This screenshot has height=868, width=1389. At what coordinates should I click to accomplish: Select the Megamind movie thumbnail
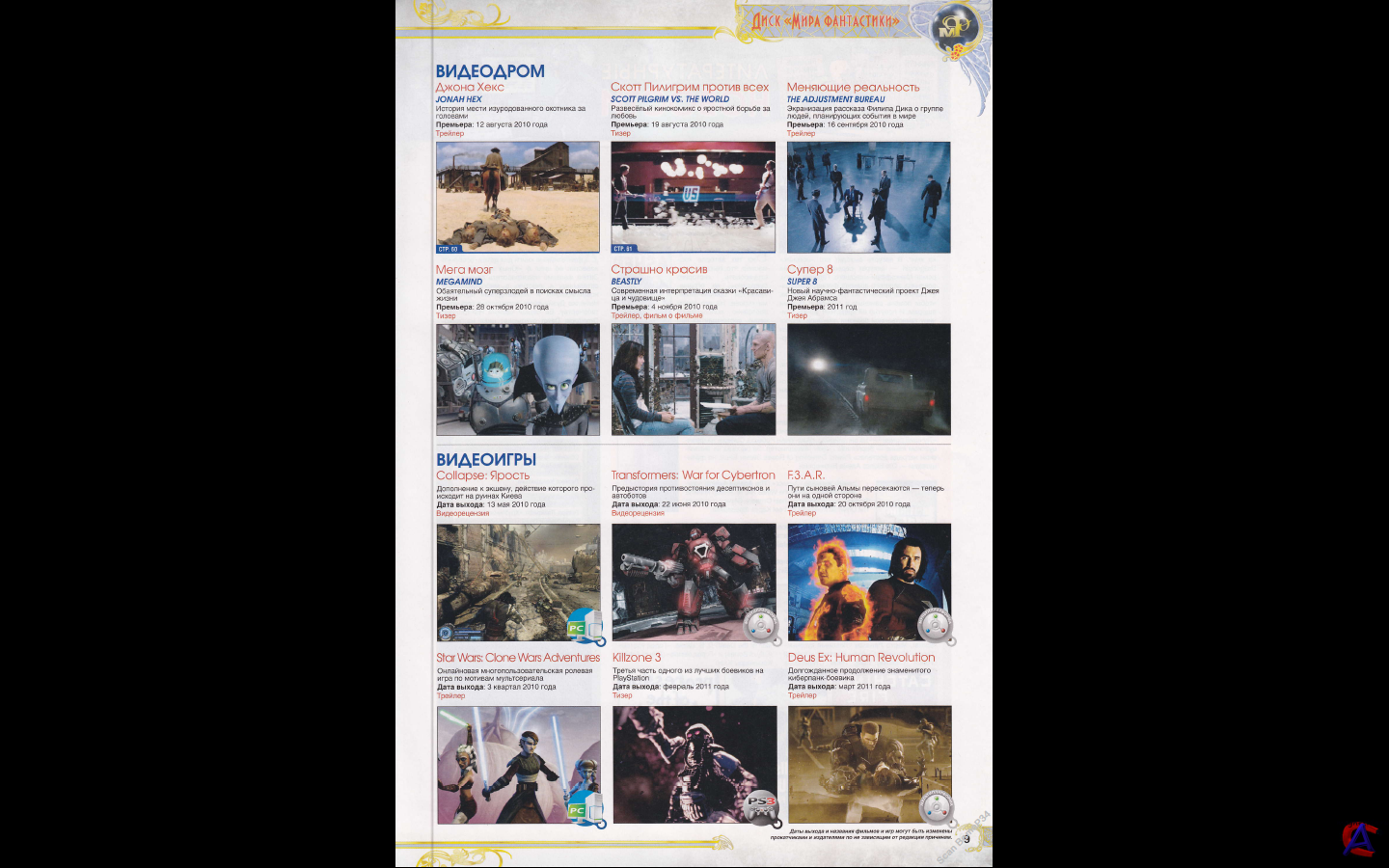(518, 379)
